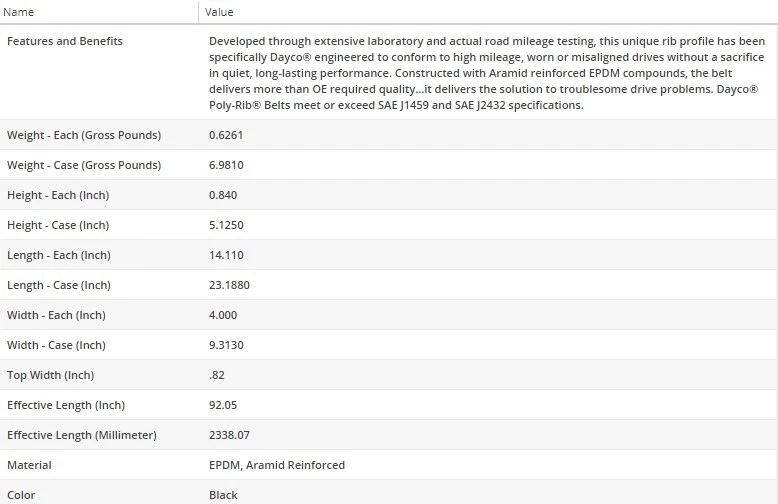
Task: Click the 6.9810 case weight value
Action: point(226,165)
